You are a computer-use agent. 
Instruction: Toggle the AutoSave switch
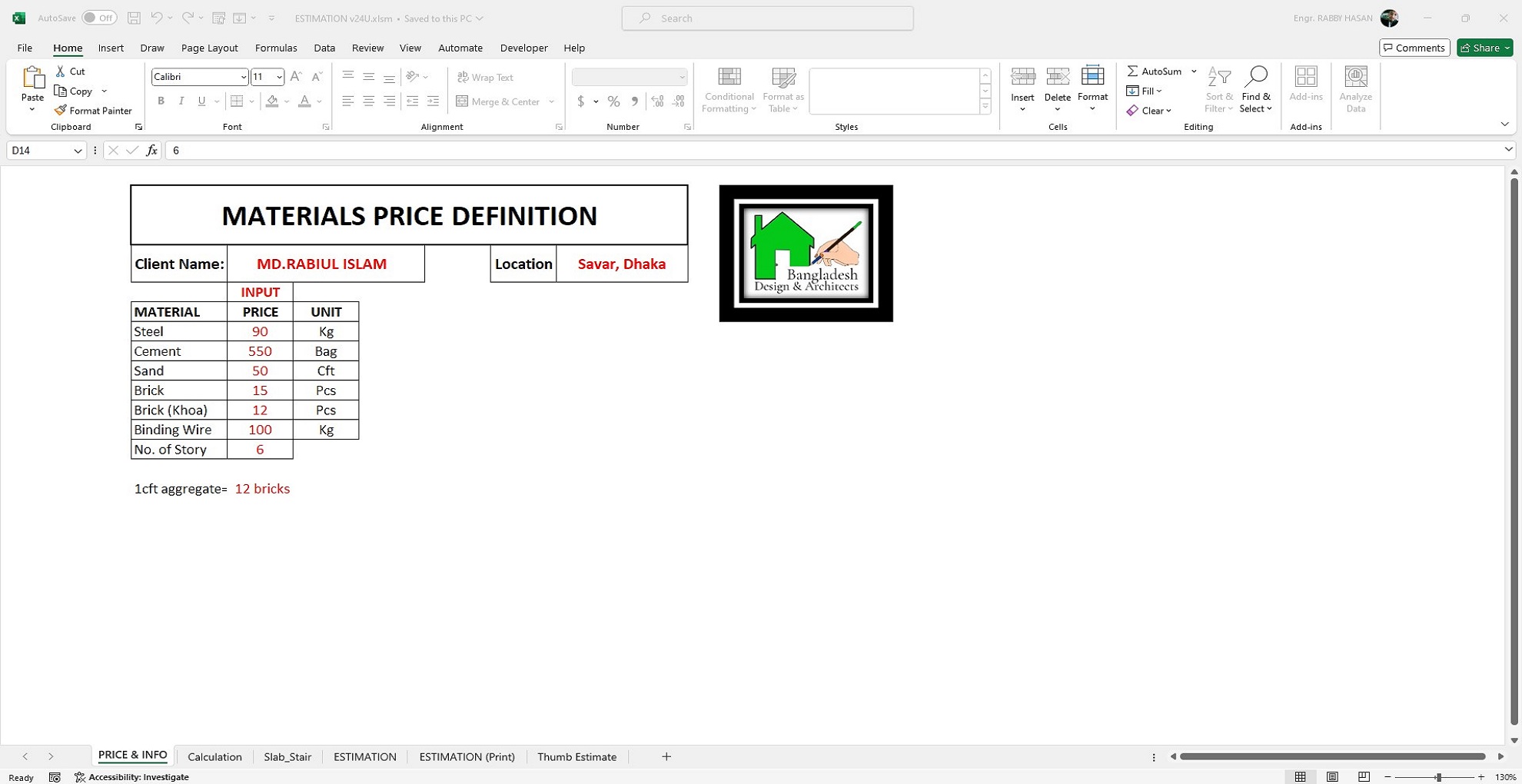click(99, 18)
